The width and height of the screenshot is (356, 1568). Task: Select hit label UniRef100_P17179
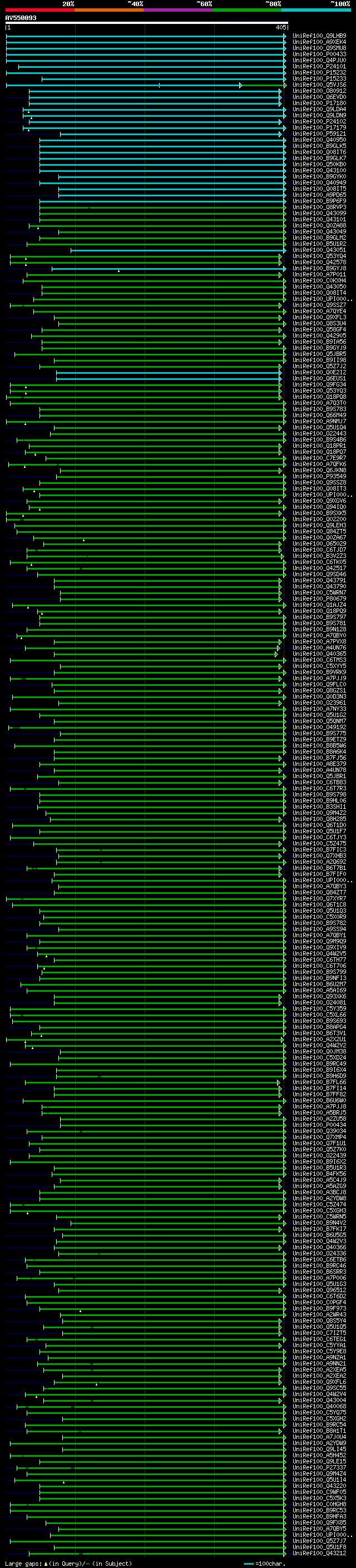(319, 127)
